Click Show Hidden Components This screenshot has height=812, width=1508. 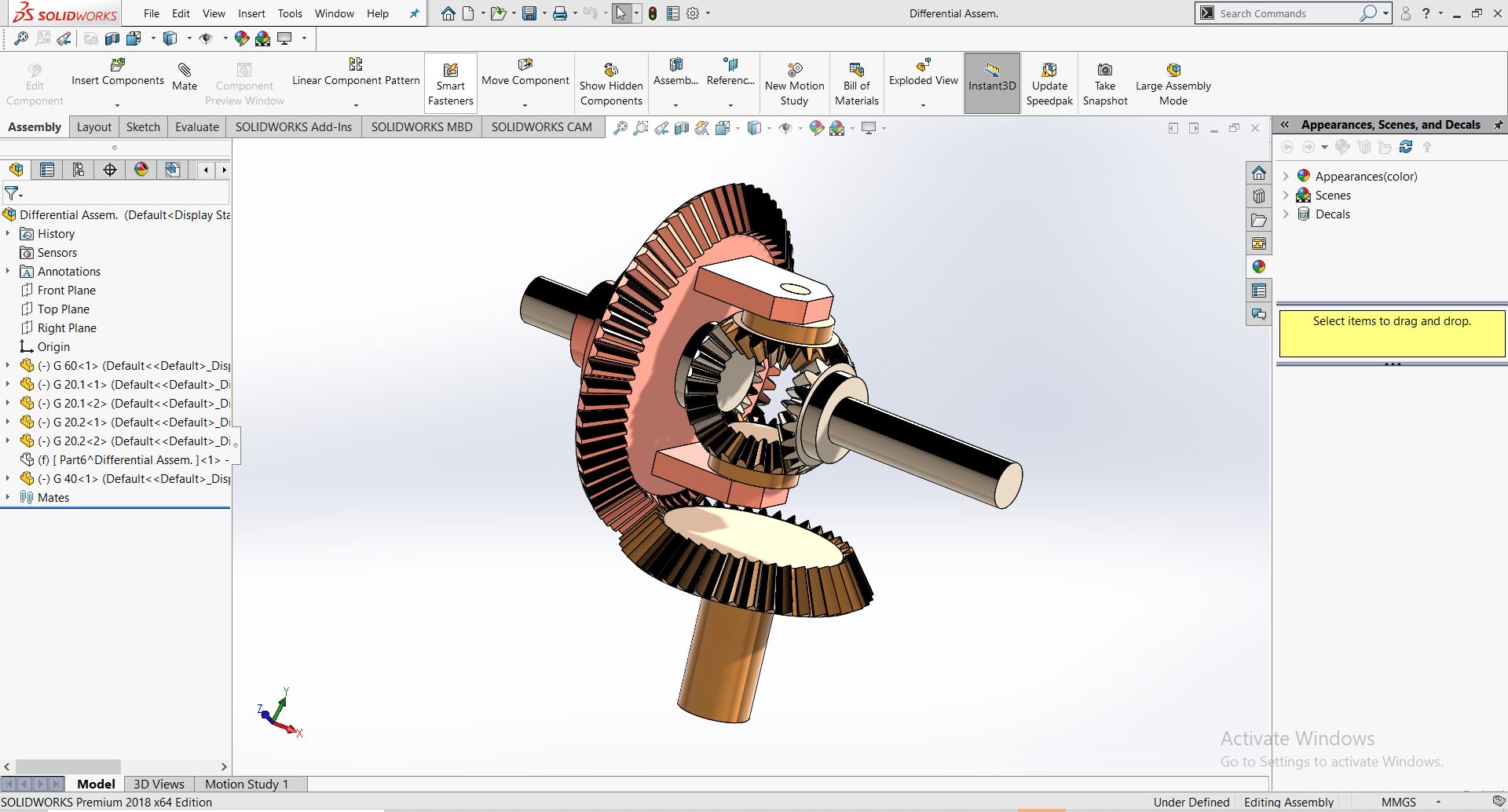coord(611,84)
